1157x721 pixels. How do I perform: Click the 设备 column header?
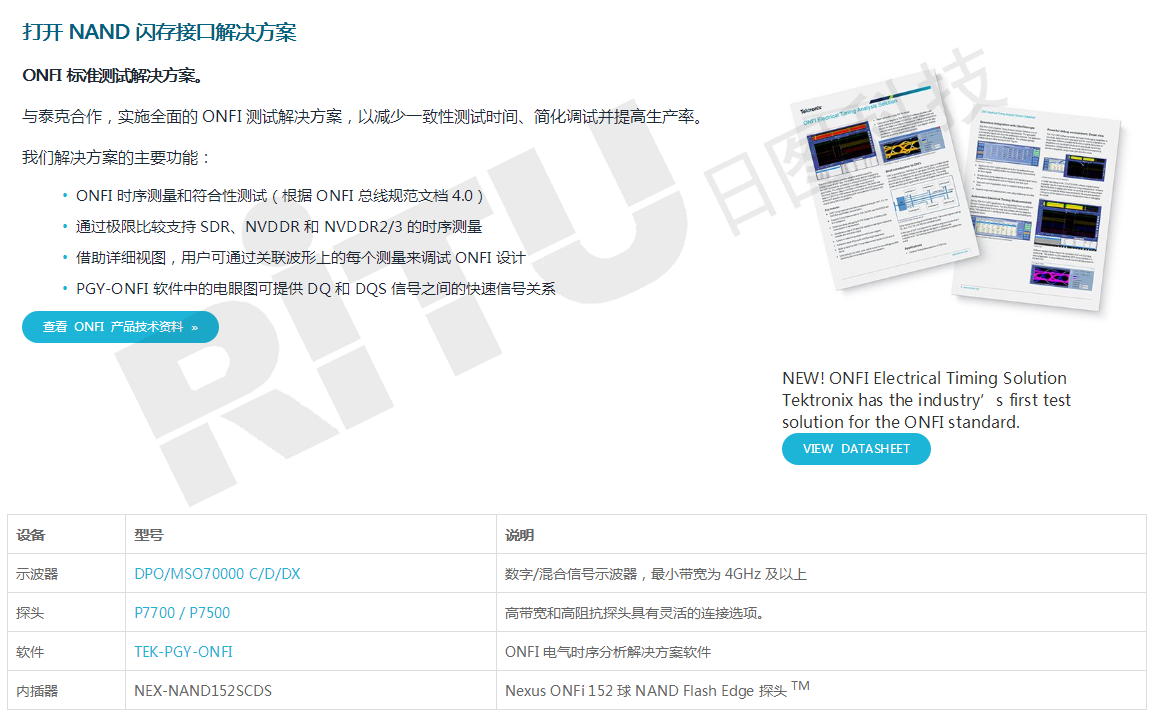[31, 535]
